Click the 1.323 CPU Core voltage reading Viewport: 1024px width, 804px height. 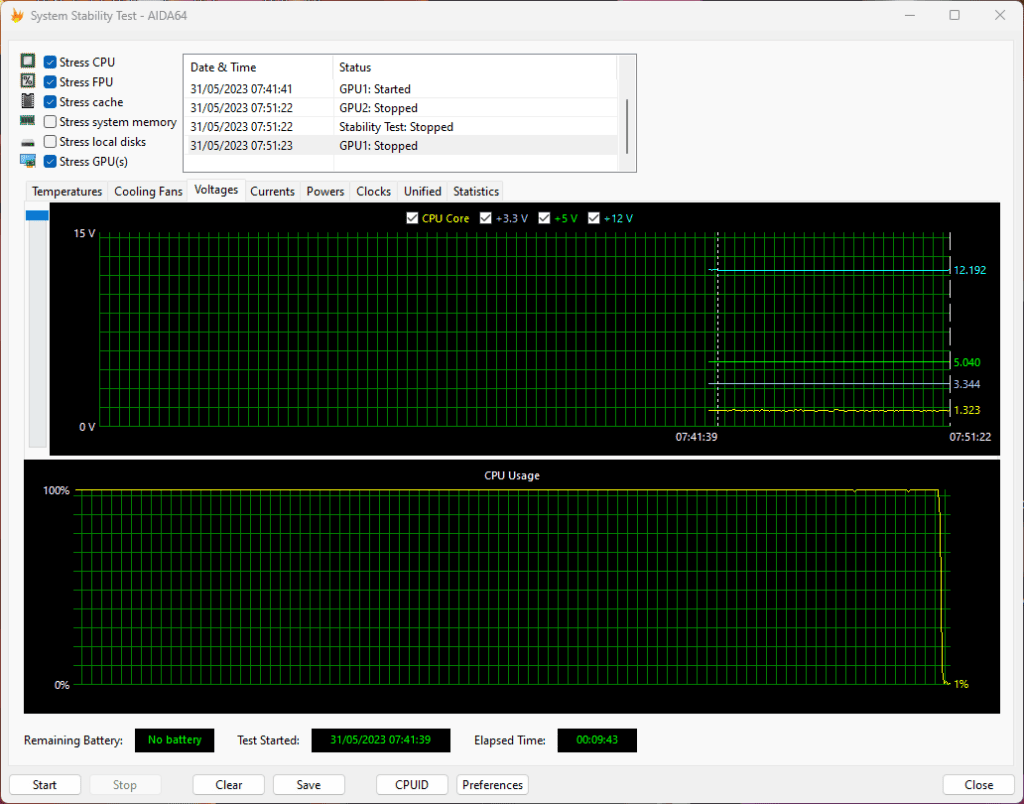tap(967, 410)
